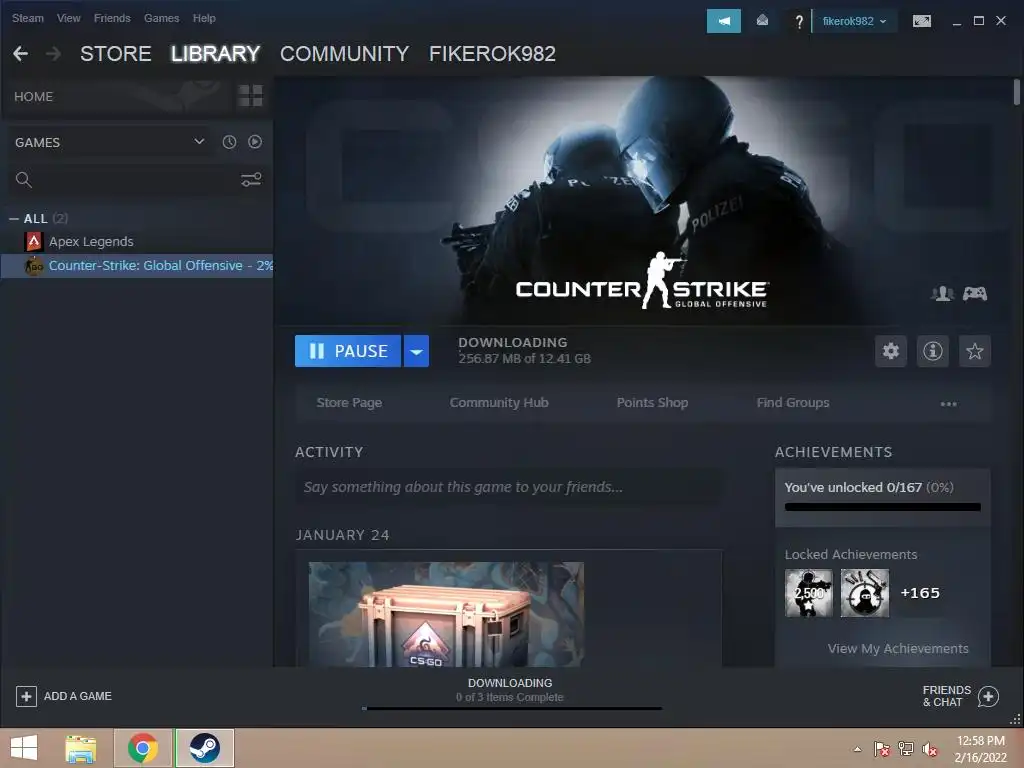Show game information icon
This screenshot has width=1024, height=768.
coord(933,351)
